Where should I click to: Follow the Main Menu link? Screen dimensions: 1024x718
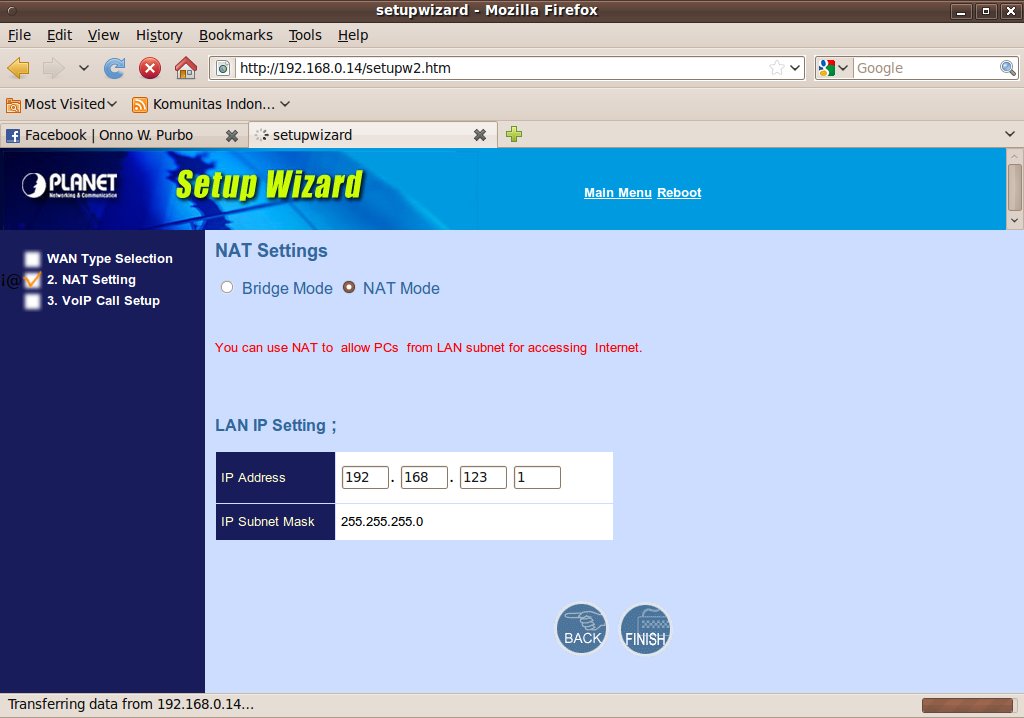618,193
